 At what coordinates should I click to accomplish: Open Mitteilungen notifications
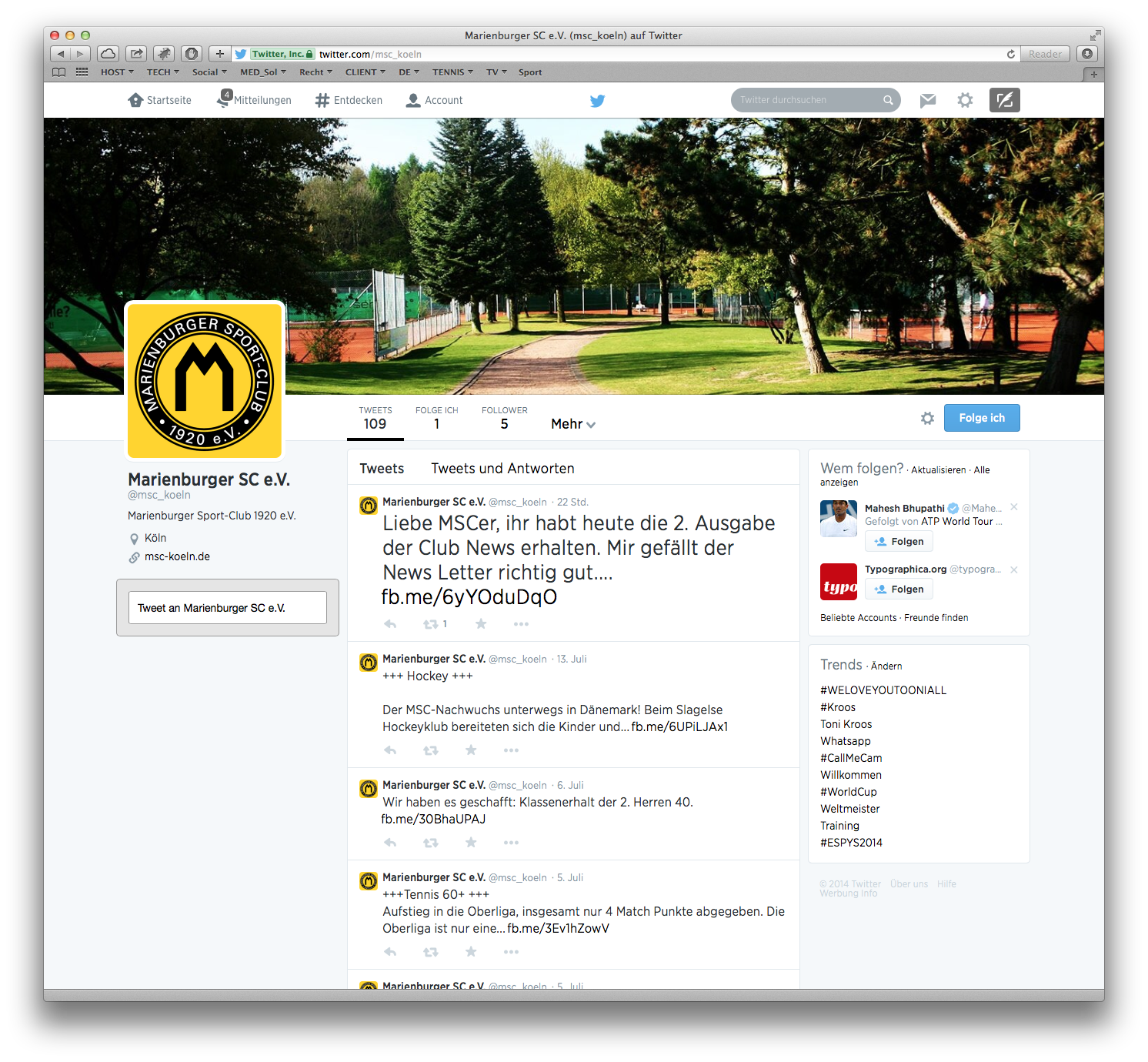coord(254,100)
